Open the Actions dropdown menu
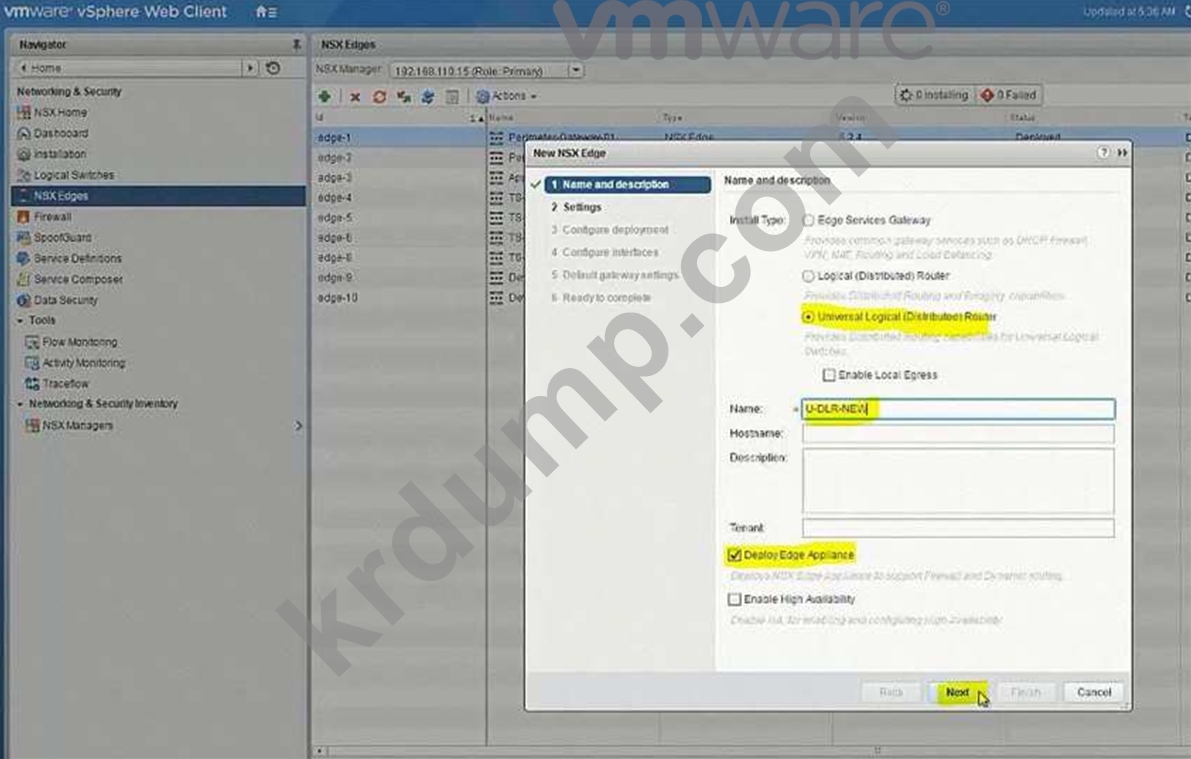The image size is (1191, 759). click(x=507, y=96)
